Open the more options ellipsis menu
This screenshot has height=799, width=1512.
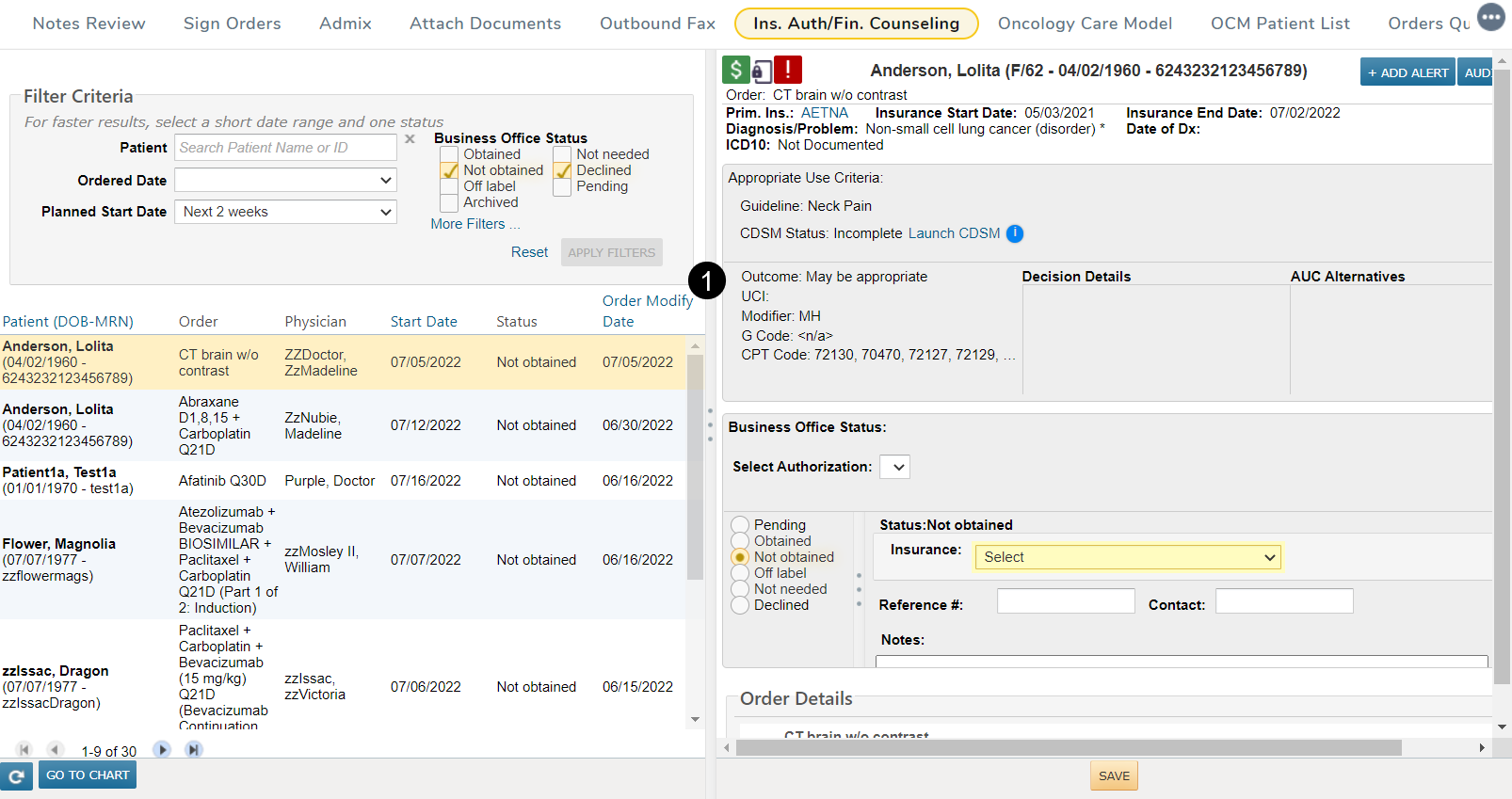1490,17
